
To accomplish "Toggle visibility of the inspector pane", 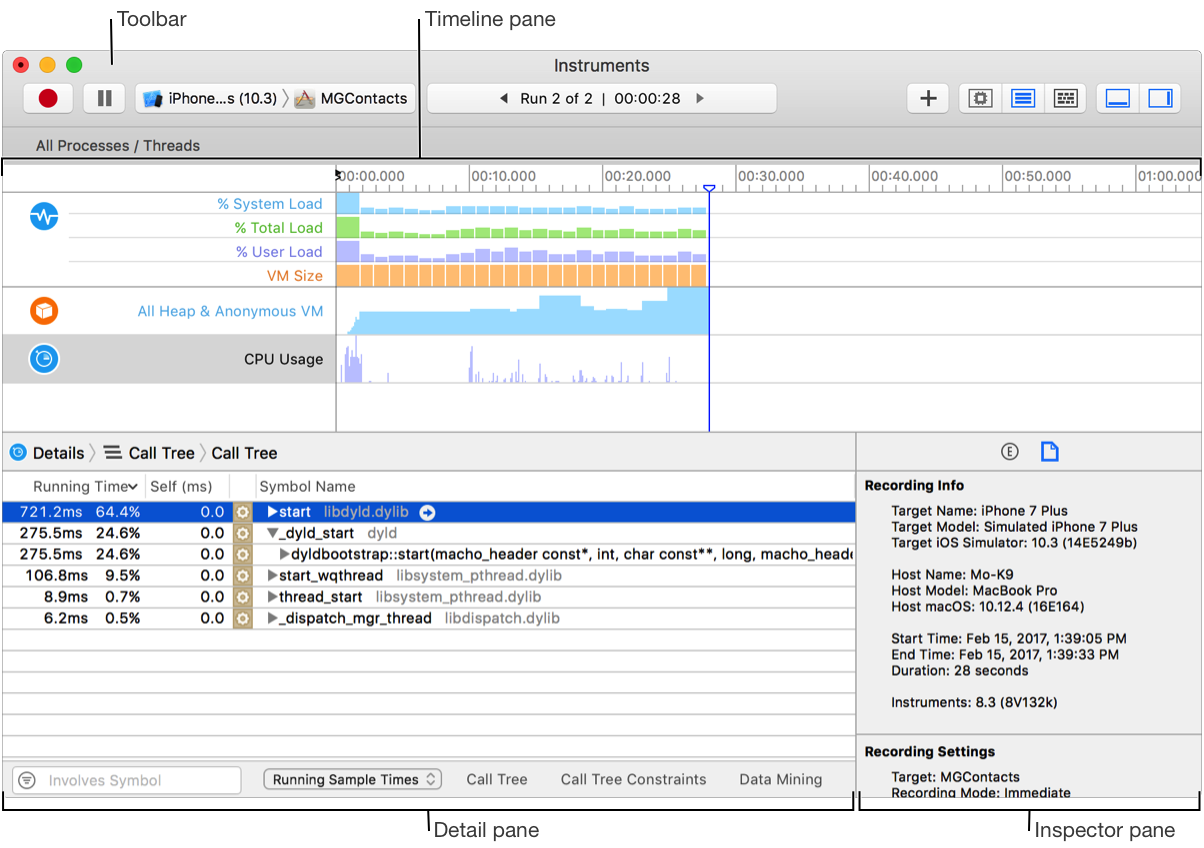I will click(1160, 98).
